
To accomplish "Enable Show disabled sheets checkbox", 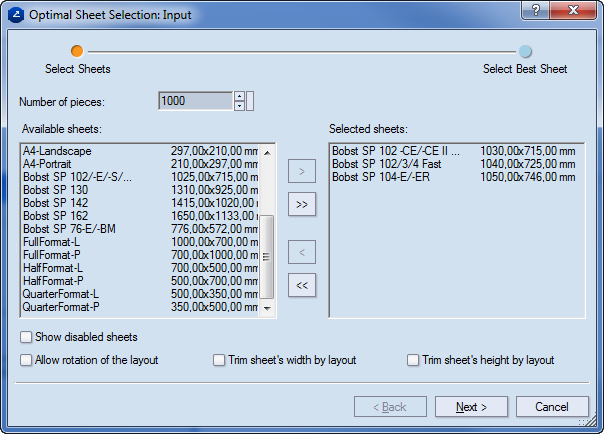I will pyautogui.click(x=26, y=337).
